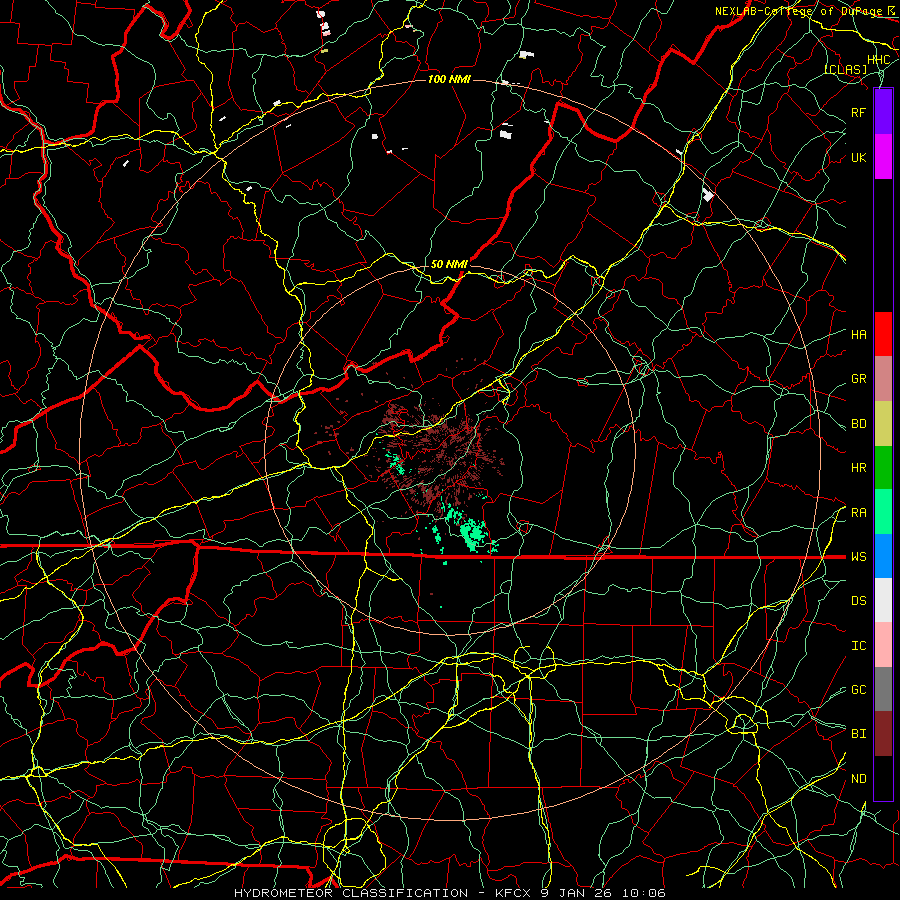Click the 50 NMI range ring label
Image resolution: width=900 pixels, height=900 pixels.
(x=449, y=264)
